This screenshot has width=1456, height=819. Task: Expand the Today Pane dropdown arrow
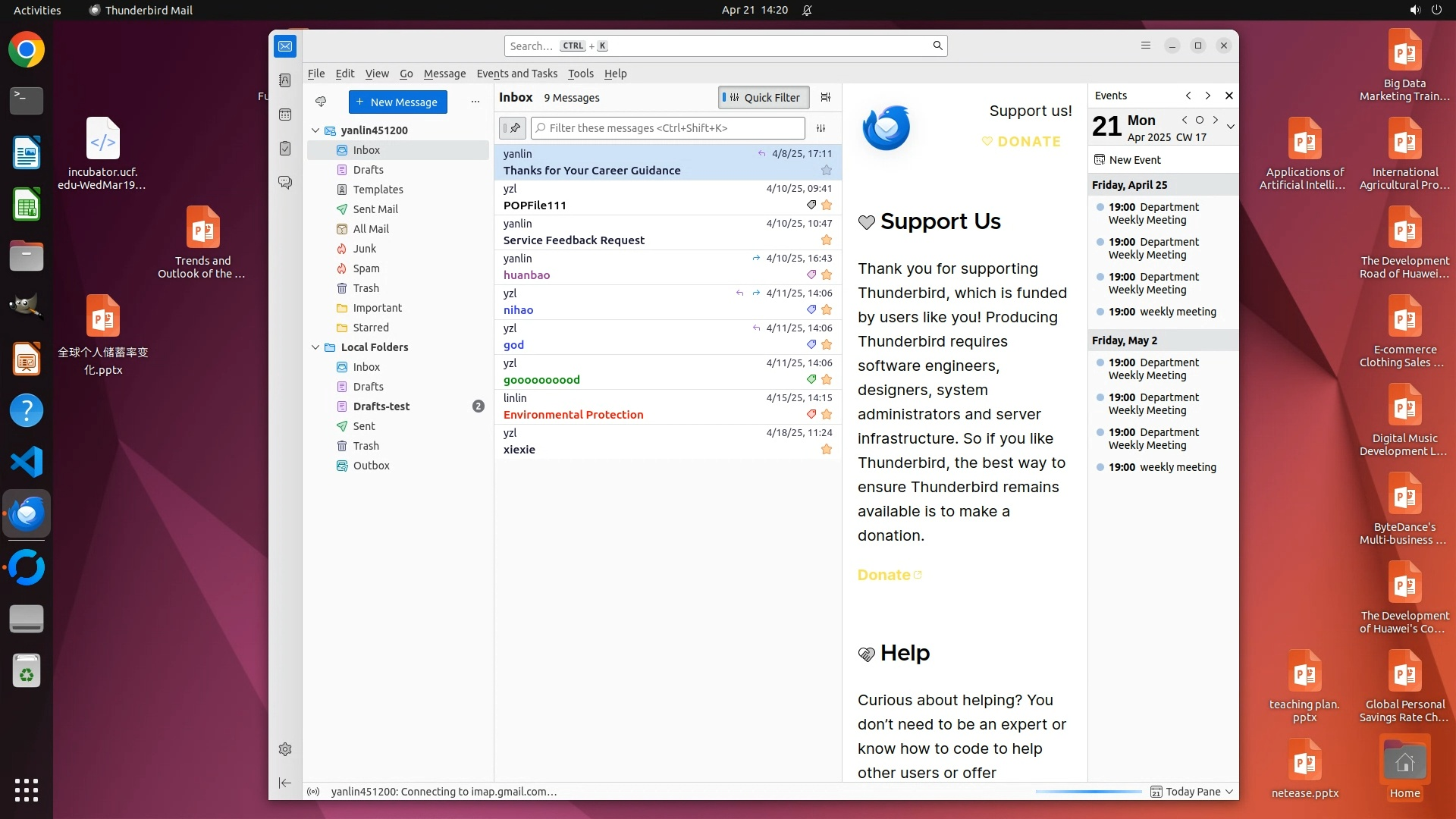pos(1229,792)
